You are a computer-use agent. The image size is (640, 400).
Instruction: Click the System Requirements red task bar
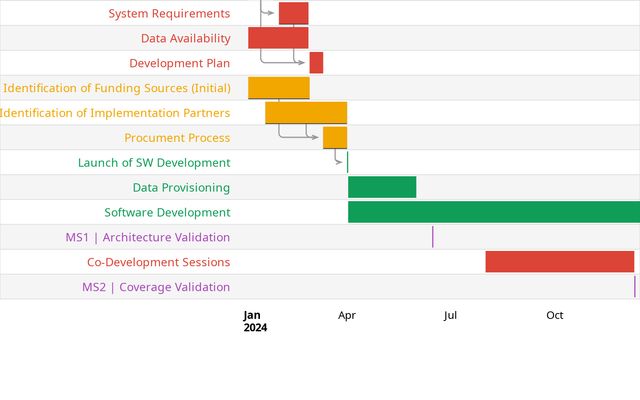click(293, 13)
